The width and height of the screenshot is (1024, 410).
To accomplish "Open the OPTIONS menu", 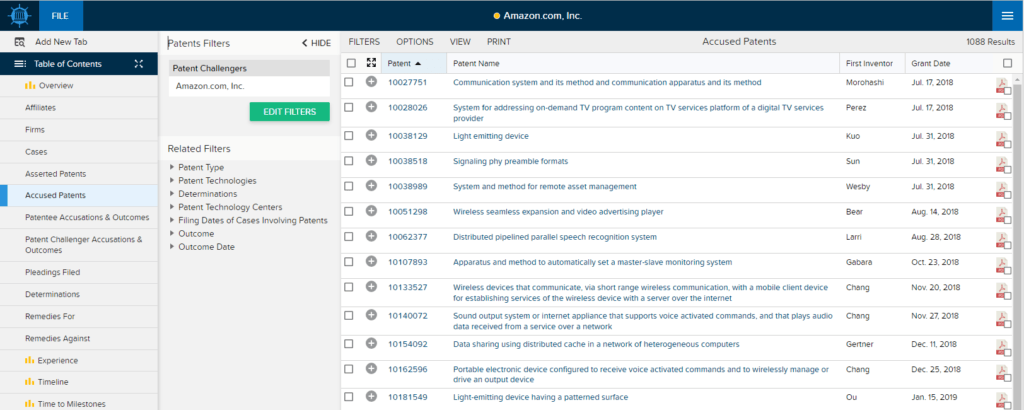I will (415, 42).
